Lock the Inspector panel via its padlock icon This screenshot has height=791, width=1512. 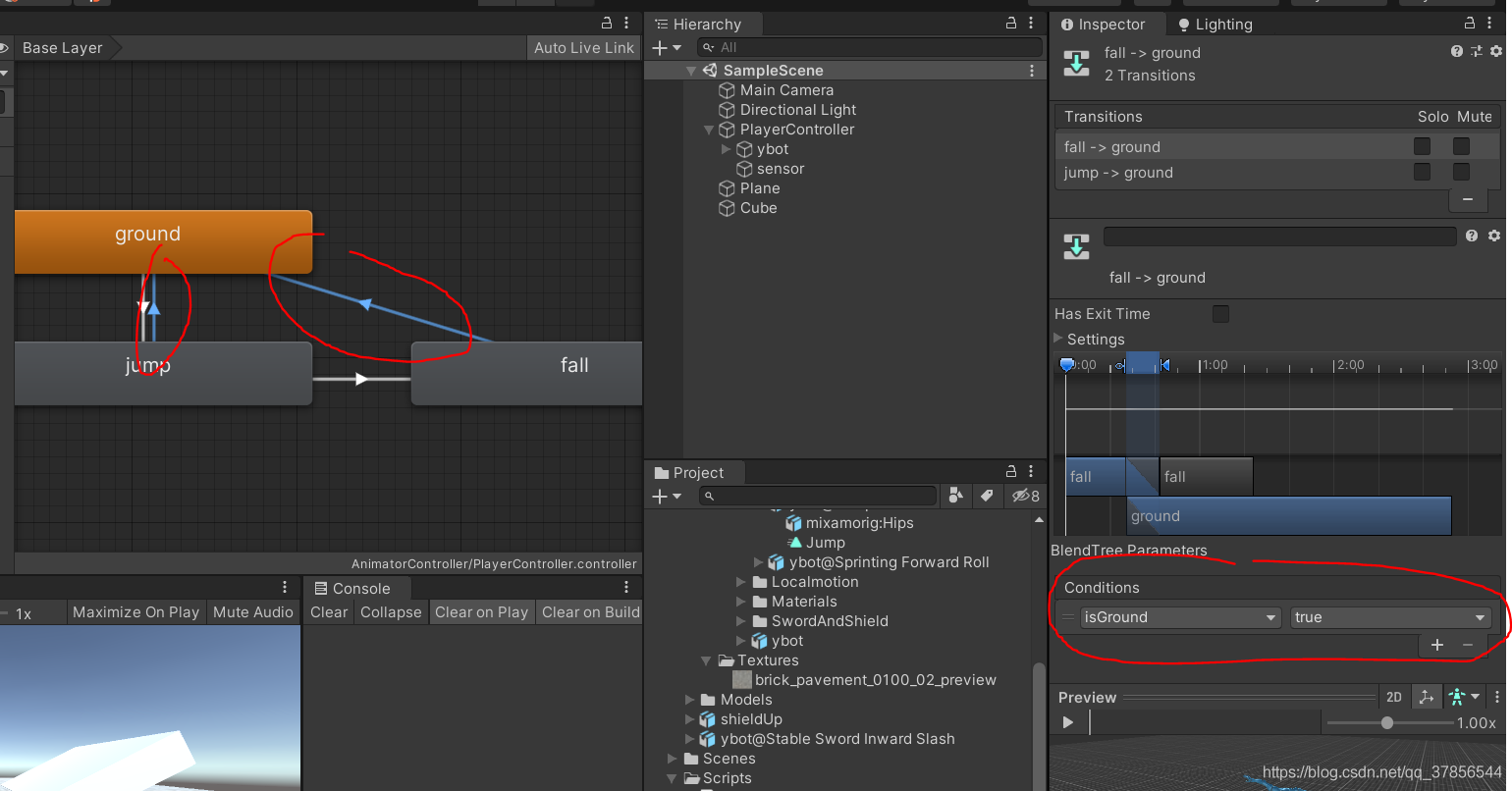tap(1470, 23)
